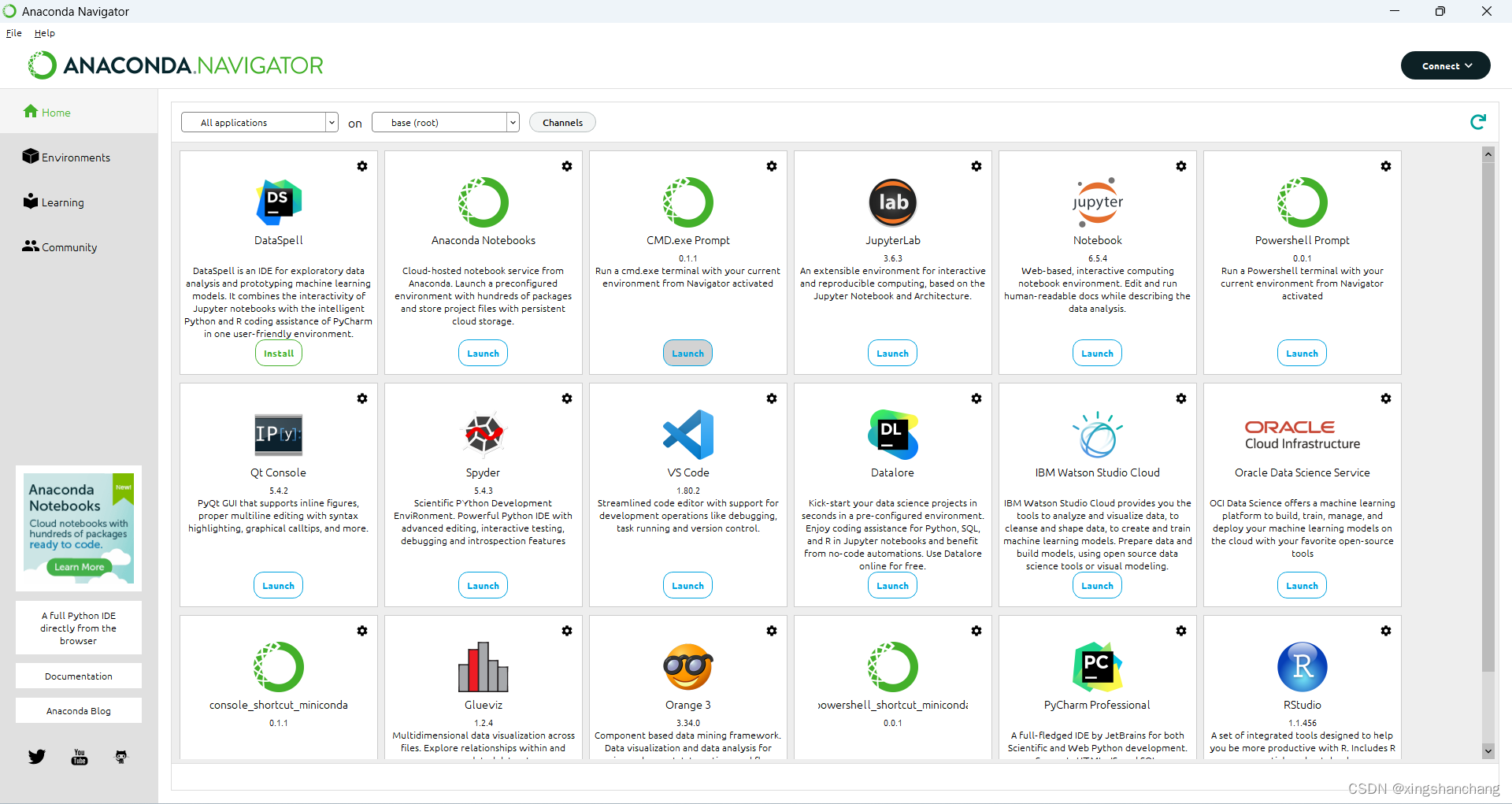Go to the Home tab
The height and width of the screenshot is (804, 1512).
(79, 112)
